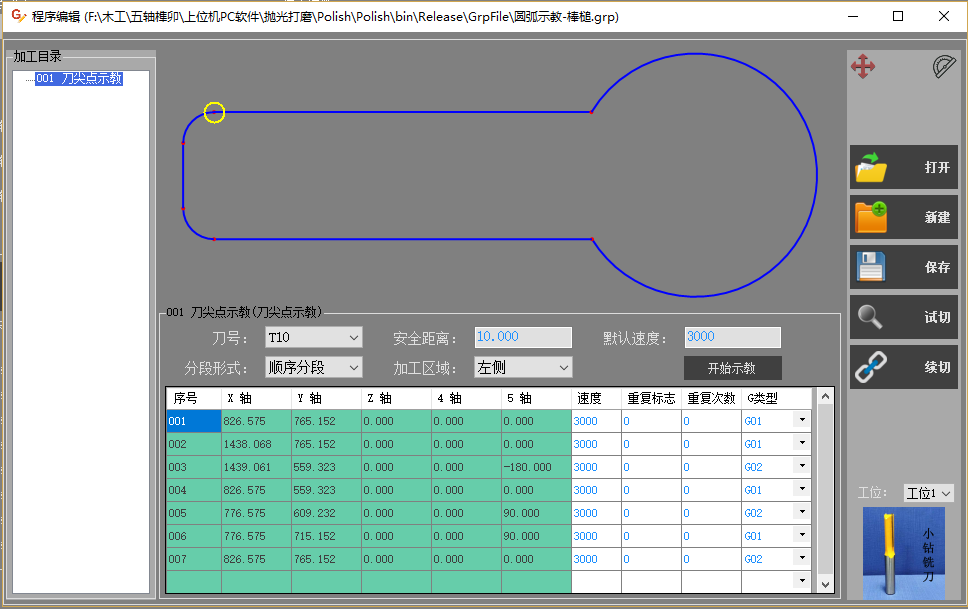Click the new folder plus icon
The image size is (970, 609).
(x=871, y=217)
